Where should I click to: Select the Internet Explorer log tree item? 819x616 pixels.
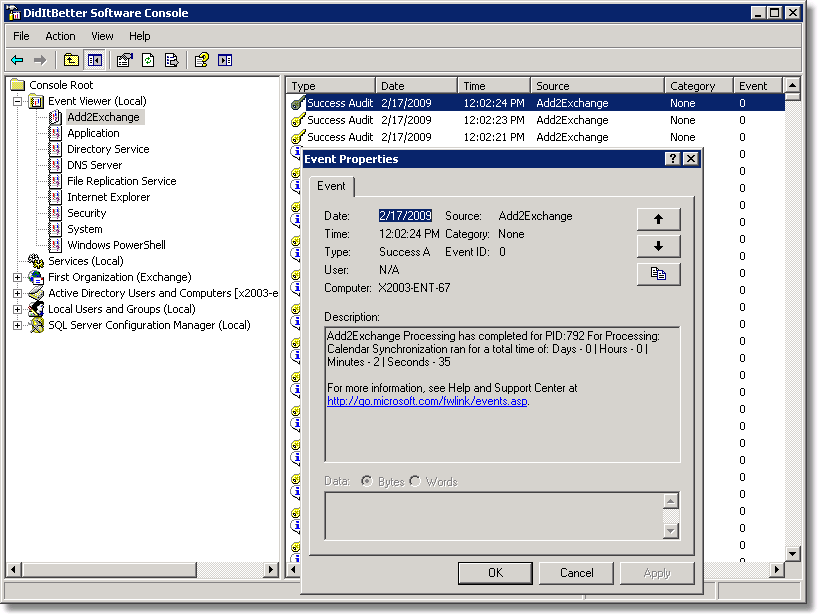pos(108,197)
